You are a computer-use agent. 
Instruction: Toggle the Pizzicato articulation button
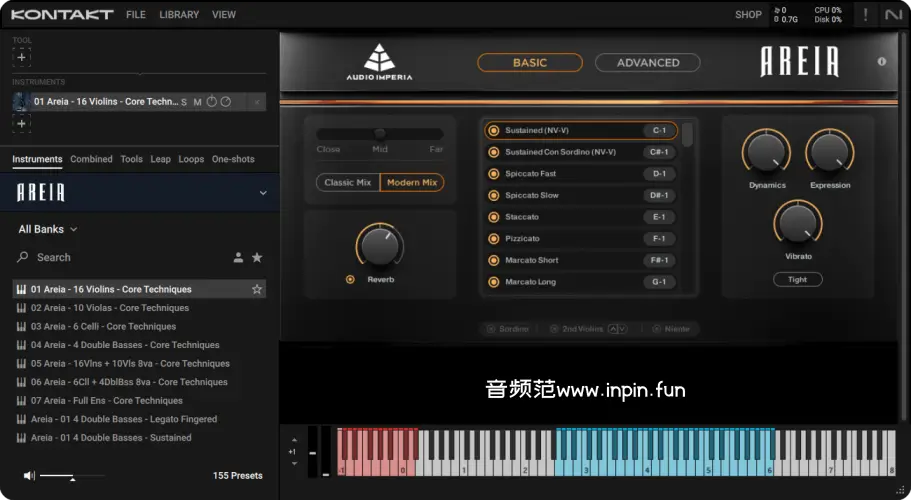(x=493, y=239)
